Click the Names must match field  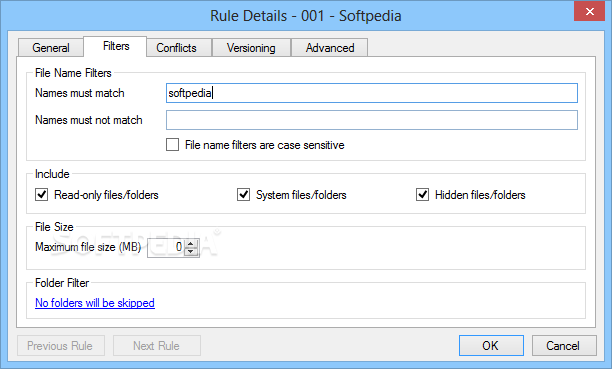pyautogui.click(x=372, y=93)
